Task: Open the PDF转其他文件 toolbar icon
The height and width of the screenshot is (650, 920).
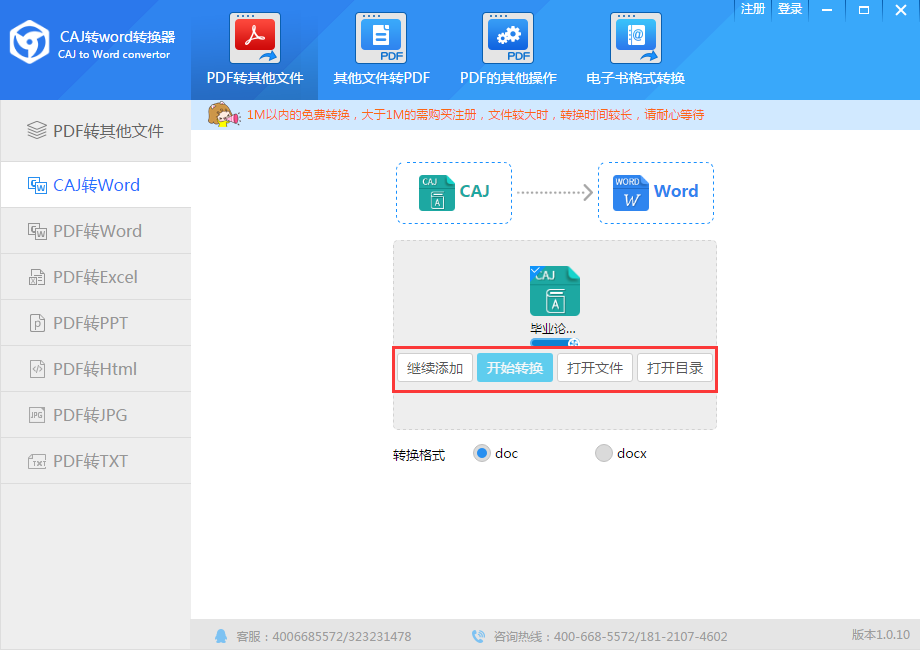Action: pos(255,38)
